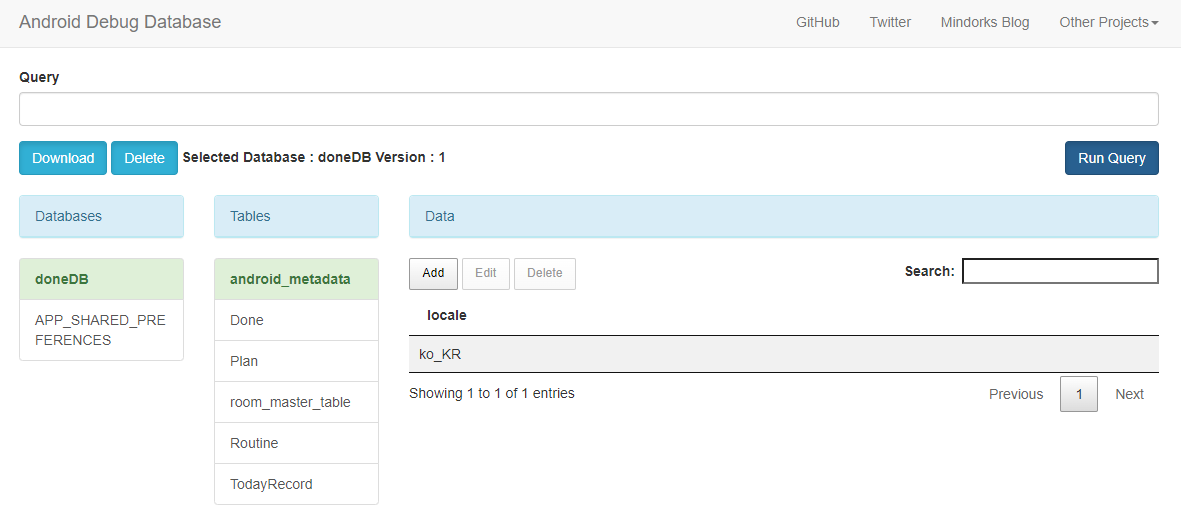The height and width of the screenshot is (529, 1181).
Task: Select the ko_KR row
Action: tap(783, 354)
